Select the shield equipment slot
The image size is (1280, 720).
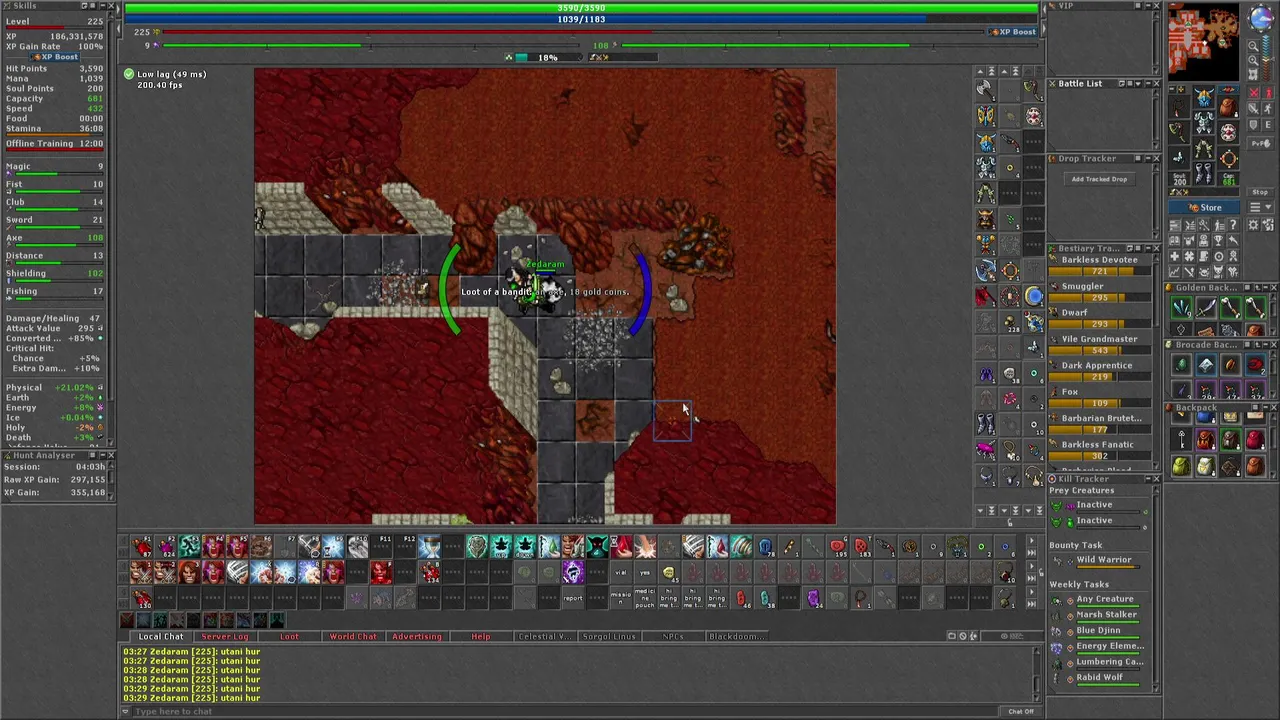(1228, 132)
